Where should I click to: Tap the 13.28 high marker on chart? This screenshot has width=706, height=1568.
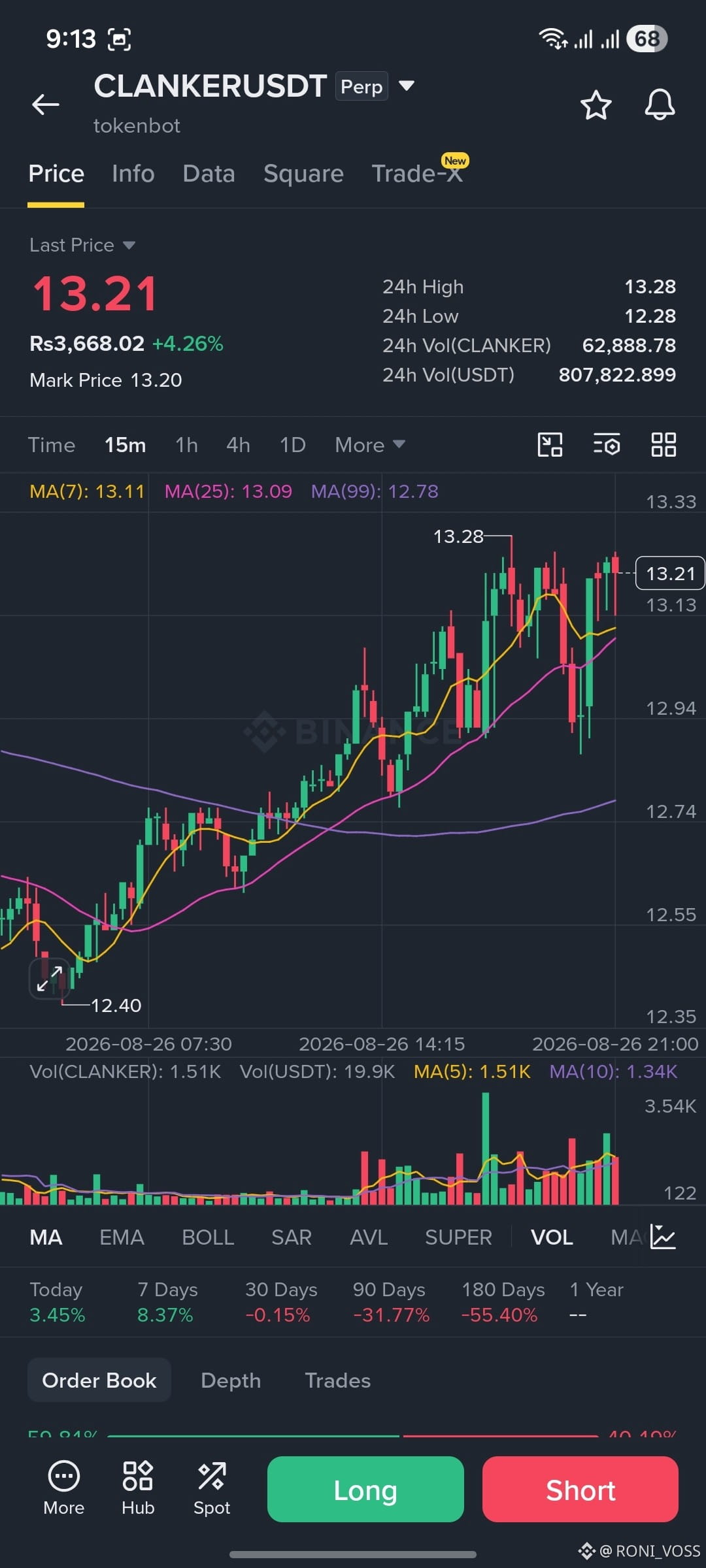pyautogui.click(x=458, y=536)
